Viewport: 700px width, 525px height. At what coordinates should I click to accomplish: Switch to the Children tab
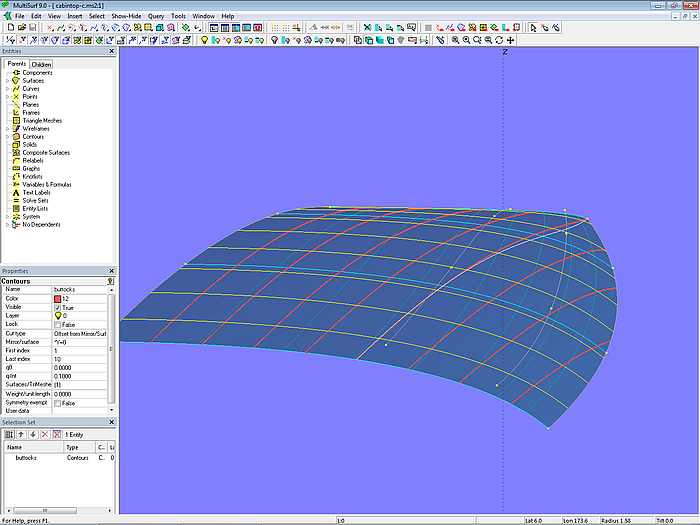41,64
